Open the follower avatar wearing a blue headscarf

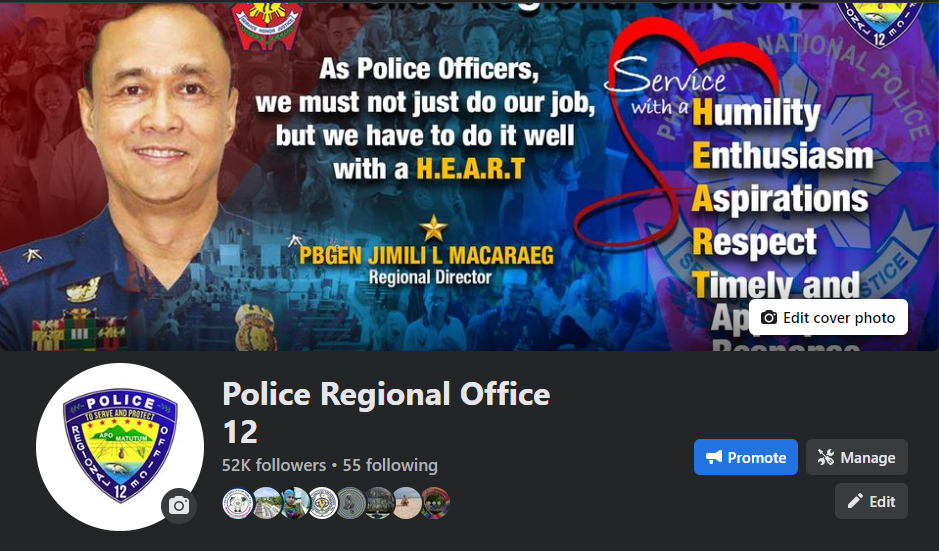(x=295, y=502)
